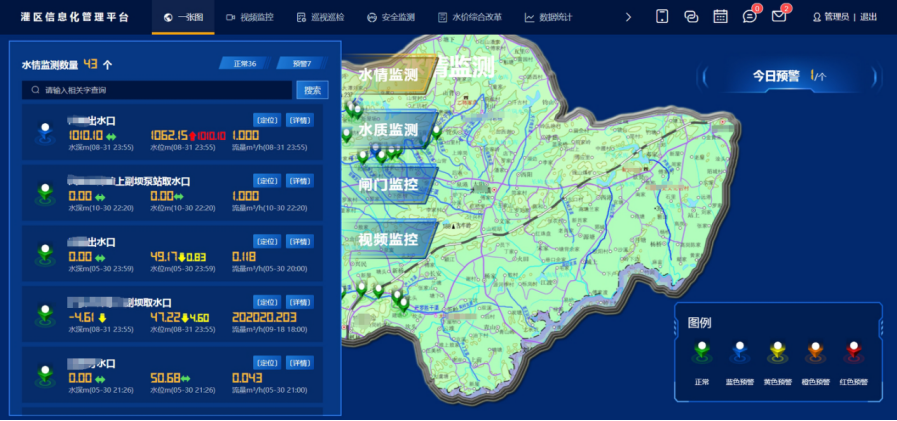Image resolution: width=897 pixels, height=421 pixels.
Task: Open the mobile device icon in header
Action: pos(662,16)
